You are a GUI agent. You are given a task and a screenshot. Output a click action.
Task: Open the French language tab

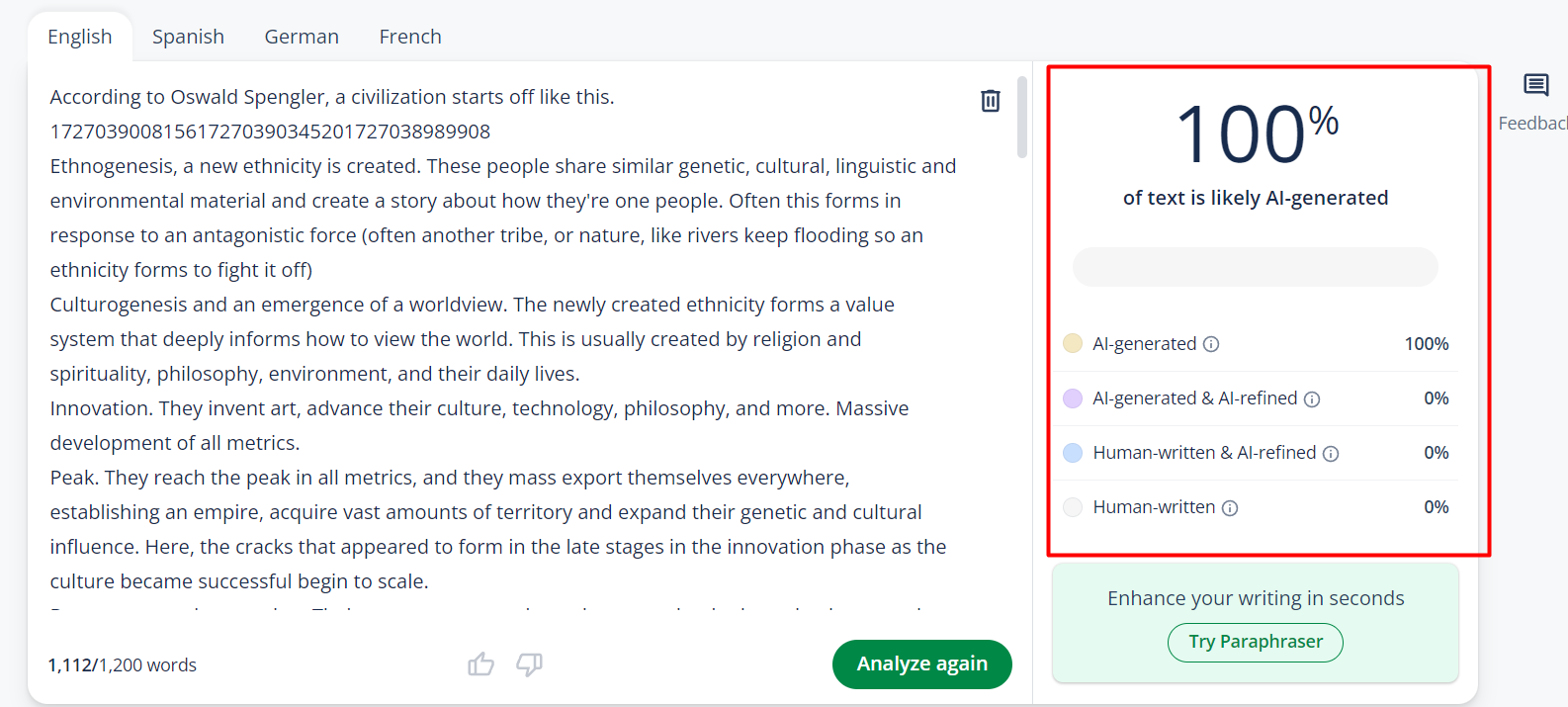click(410, 37)
